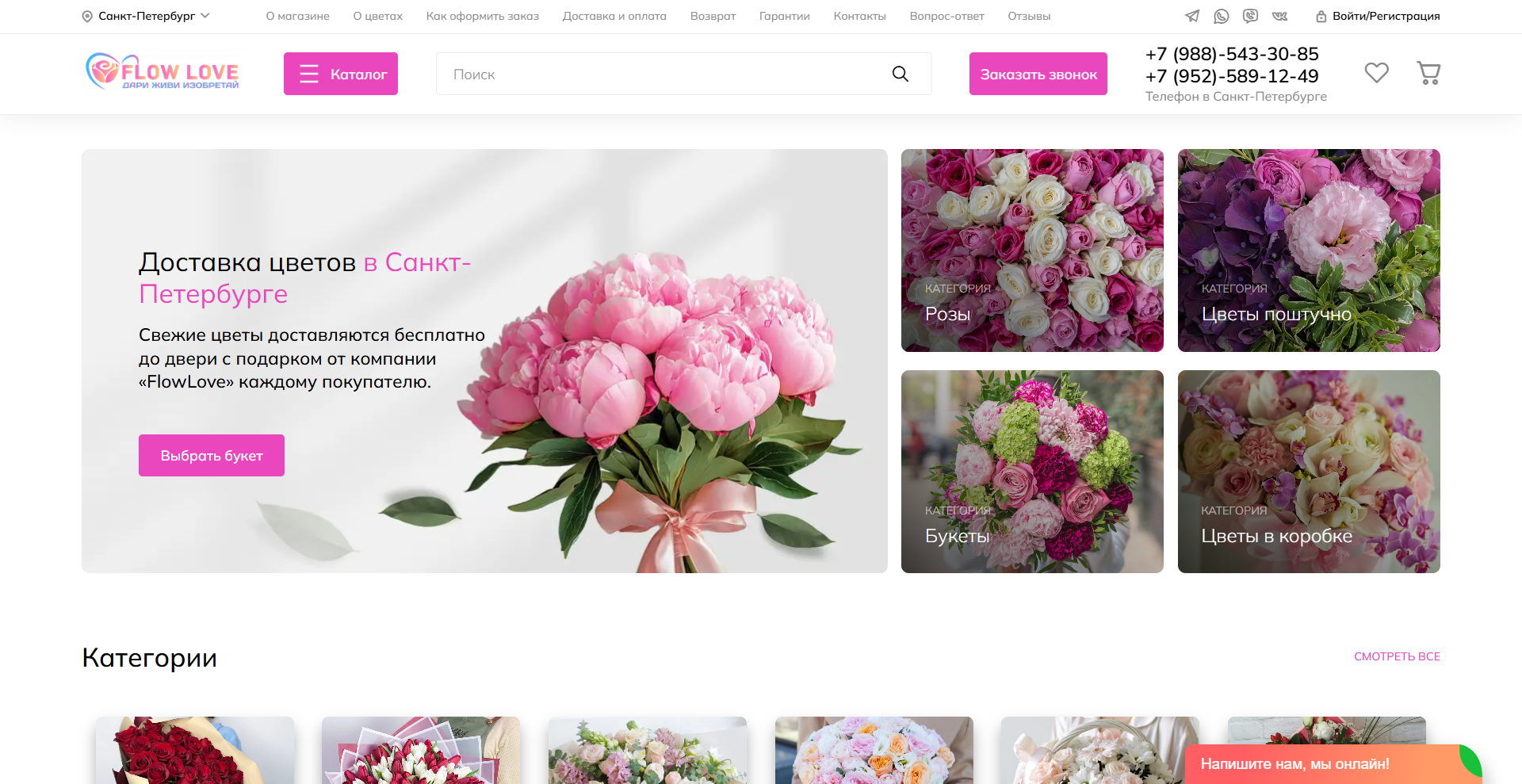Viewport: 1522px width, 784px height.
Task: Click the WhatsApp icon in header
Action: 1222,16
